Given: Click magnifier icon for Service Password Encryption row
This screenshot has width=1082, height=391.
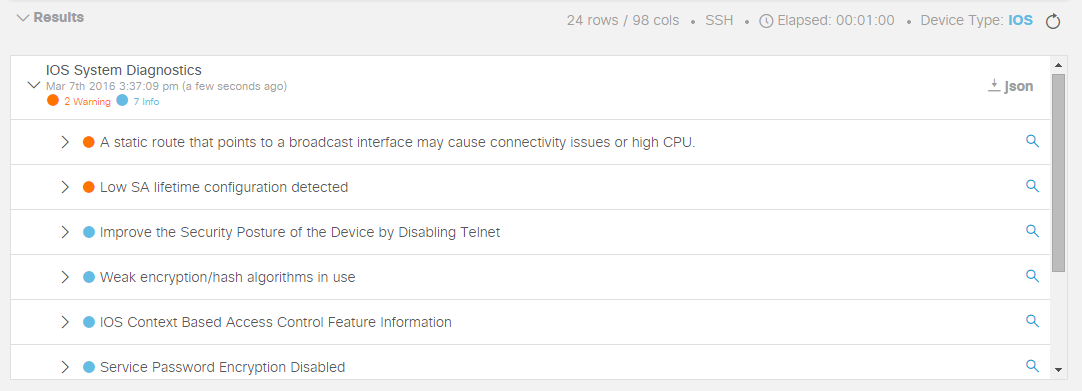Looking at the screenshot, I should pos(1032,365).
